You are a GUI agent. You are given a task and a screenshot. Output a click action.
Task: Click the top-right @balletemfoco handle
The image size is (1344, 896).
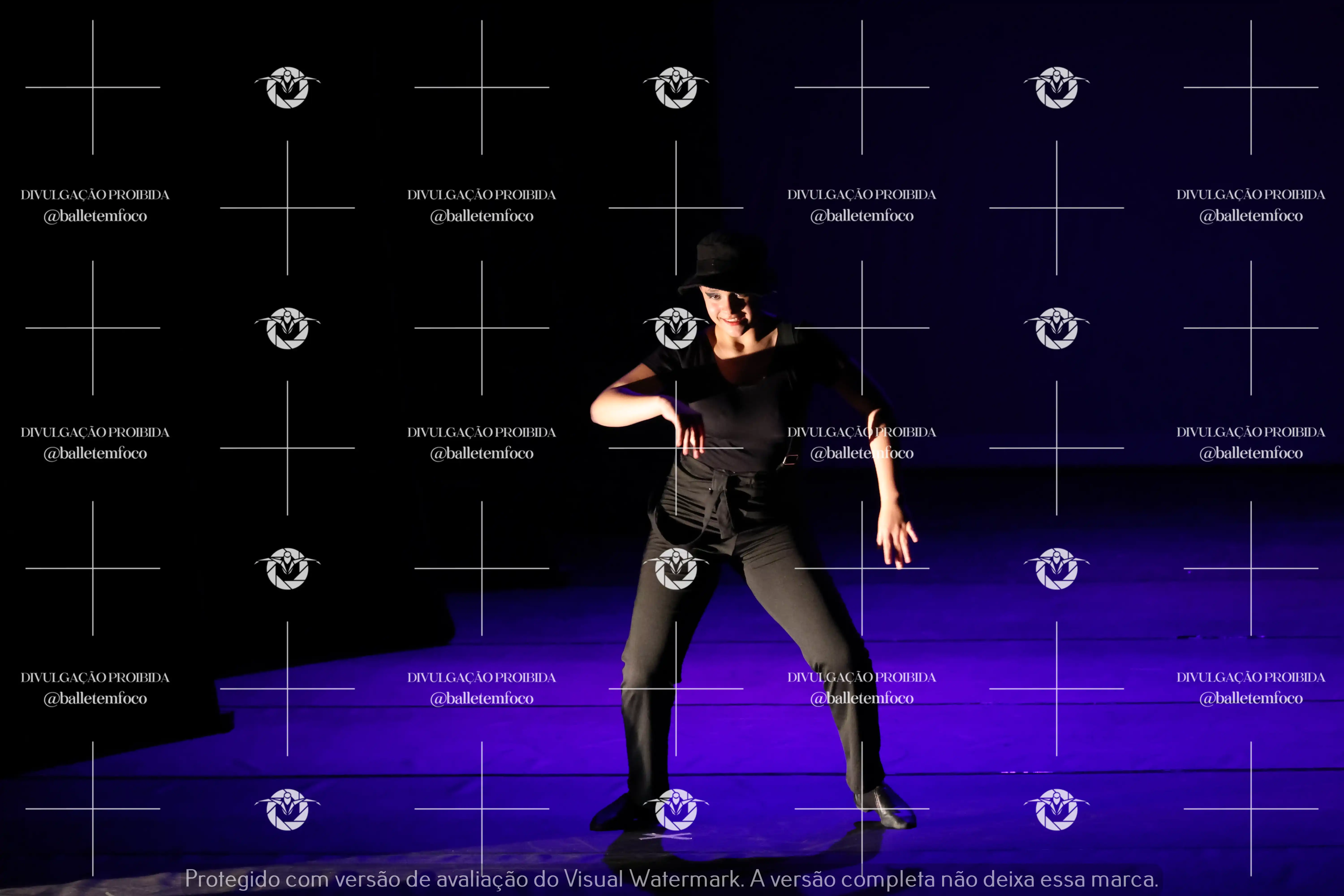[1251, 216]
